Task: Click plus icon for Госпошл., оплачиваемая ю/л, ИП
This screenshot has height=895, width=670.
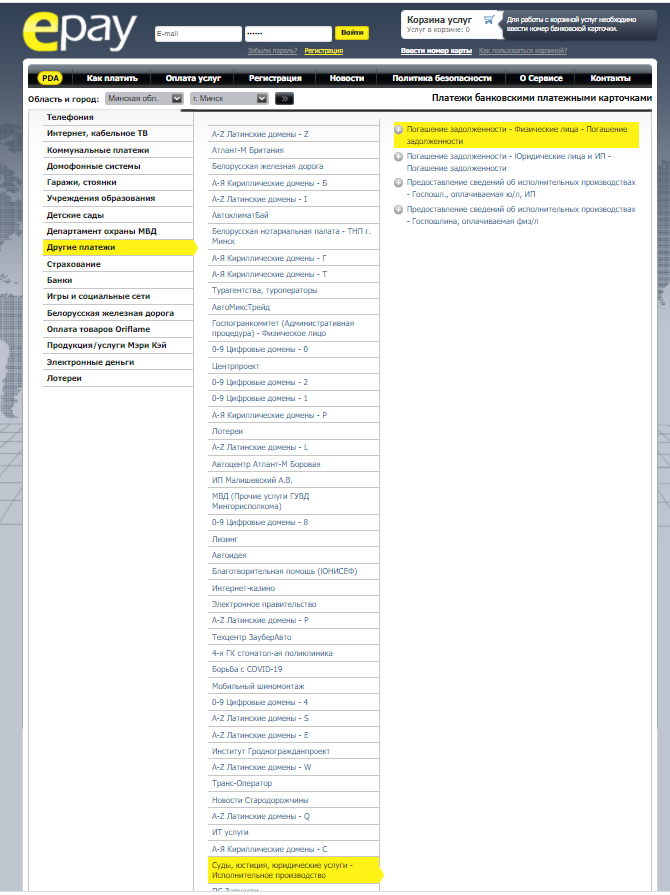Action: click(398, 183)
